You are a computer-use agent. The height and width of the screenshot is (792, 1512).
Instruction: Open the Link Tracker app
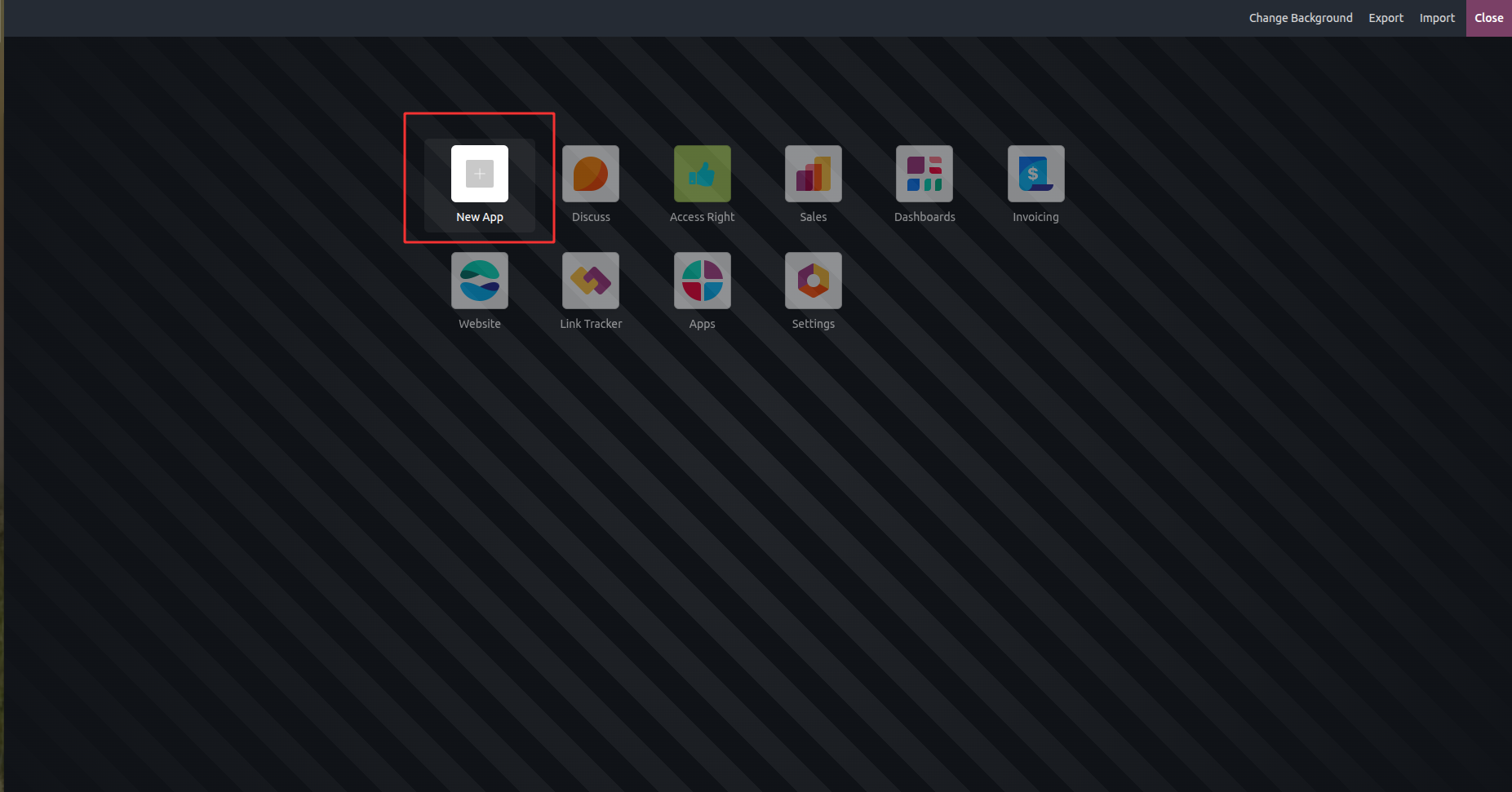[591, 281]
